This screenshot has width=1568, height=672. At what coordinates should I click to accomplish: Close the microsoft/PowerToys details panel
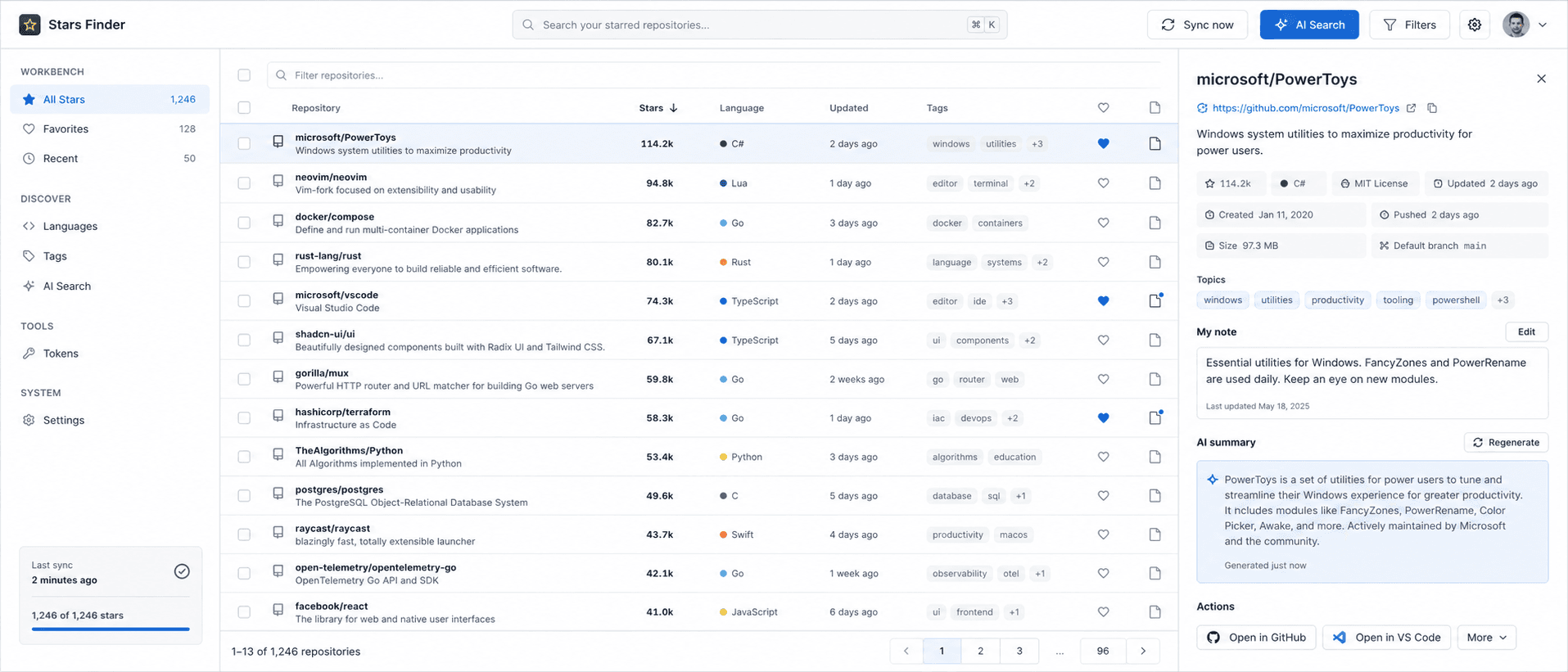1541,79
